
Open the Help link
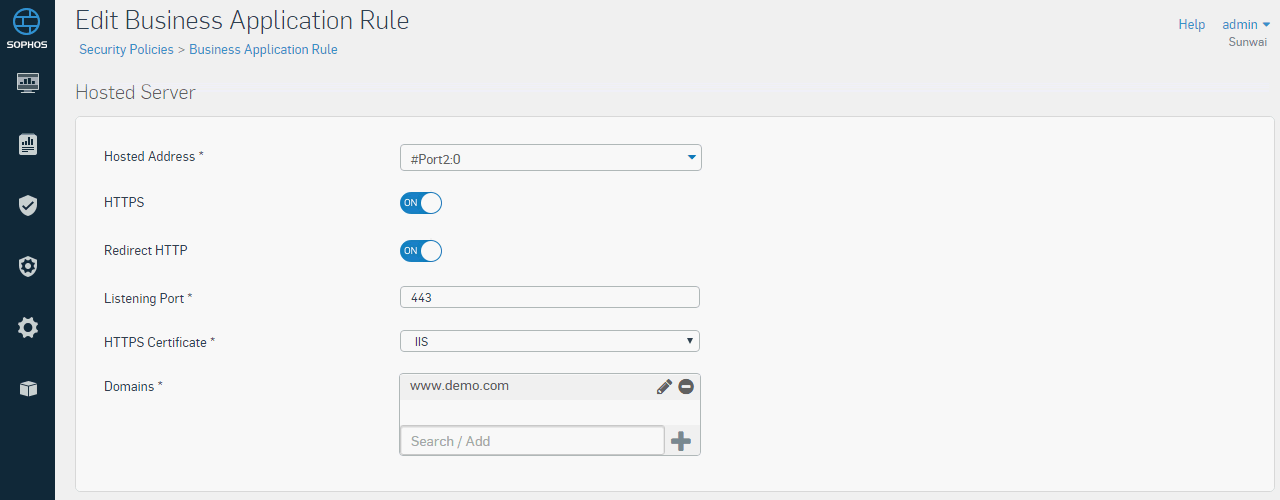click(1192, 25)
